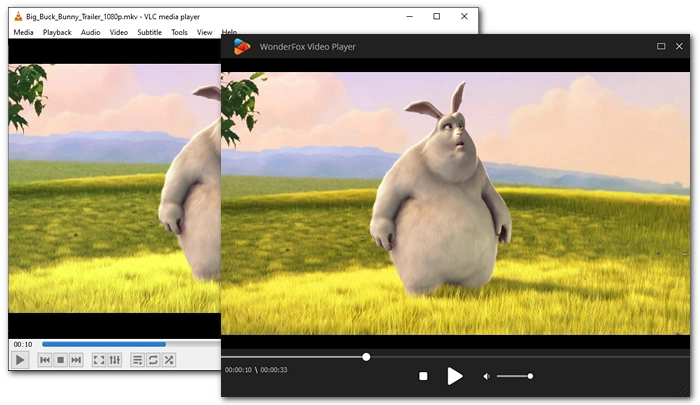Click the WonderFox seek bar handle

(366, 357)
